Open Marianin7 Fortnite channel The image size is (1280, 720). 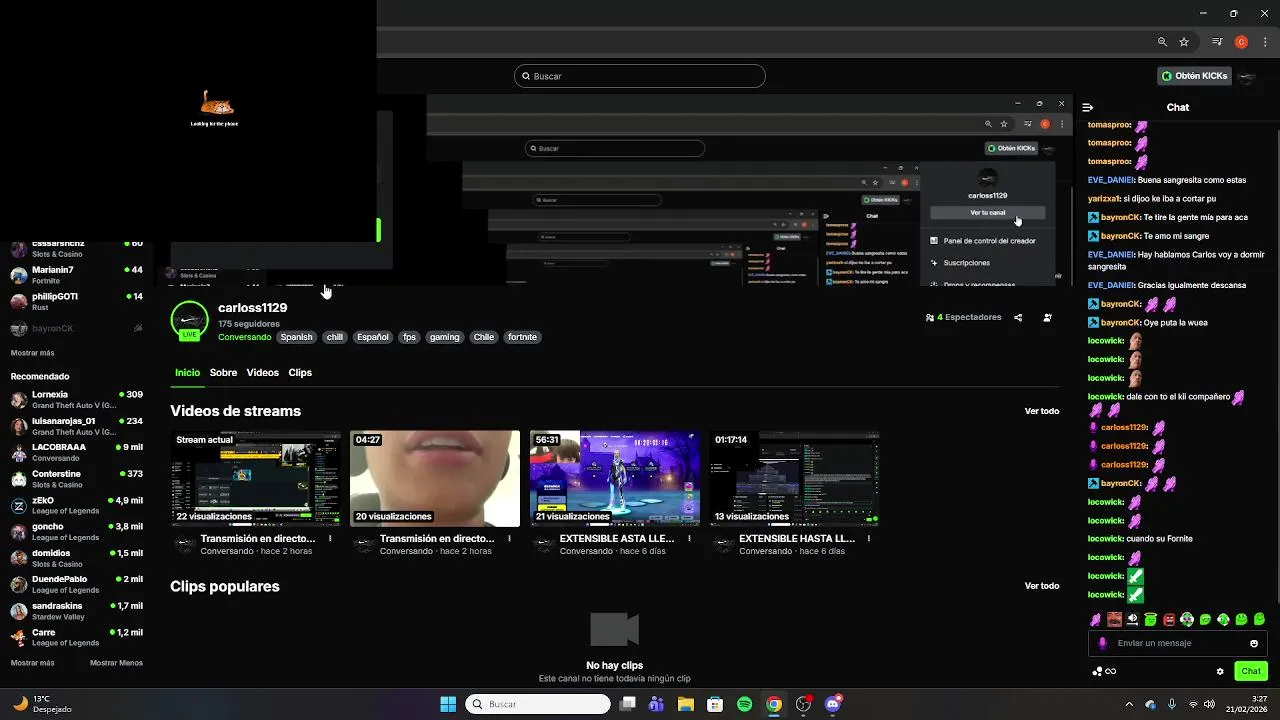76,275
